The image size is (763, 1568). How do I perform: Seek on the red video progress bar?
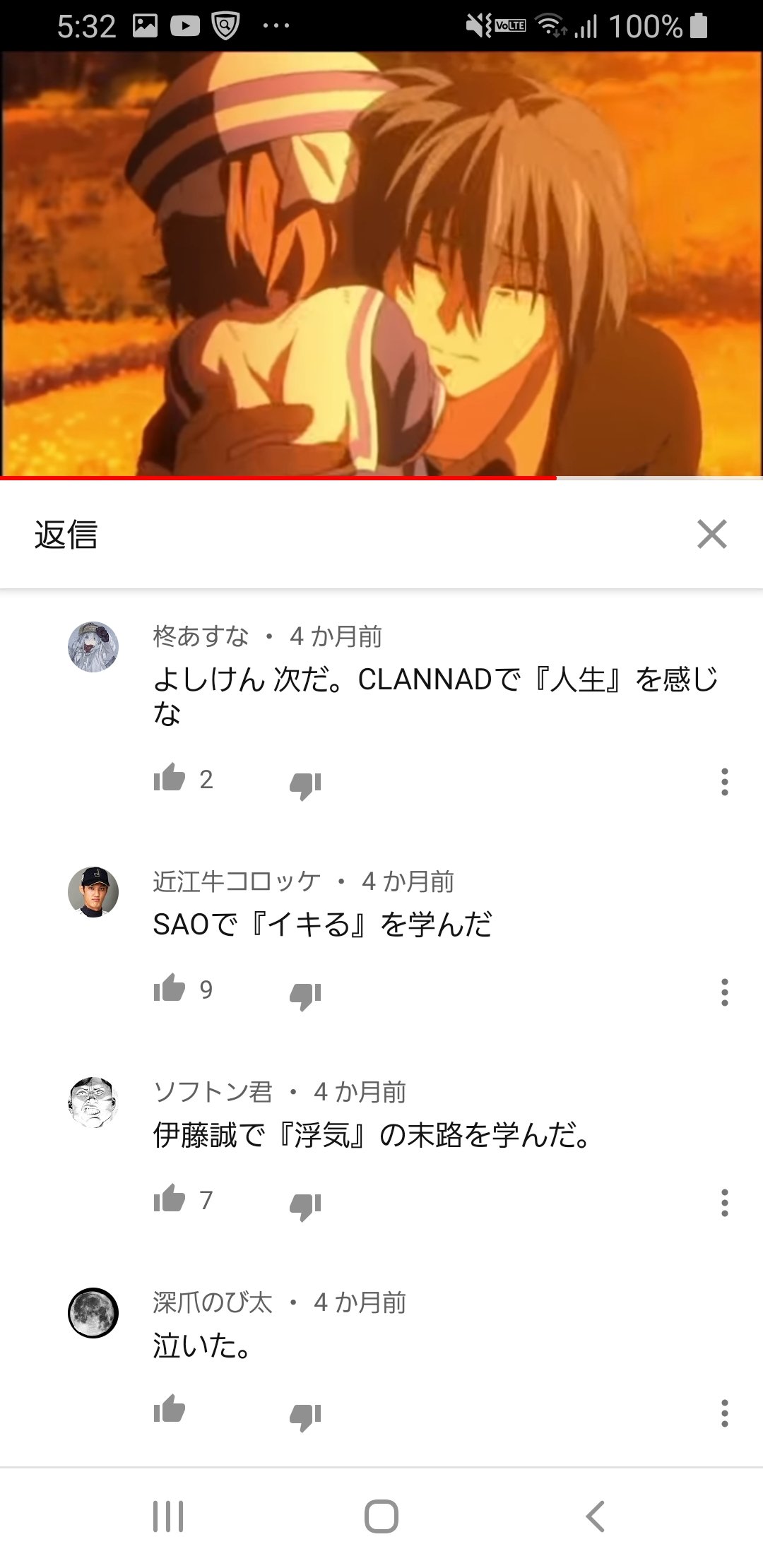point(381,478)
